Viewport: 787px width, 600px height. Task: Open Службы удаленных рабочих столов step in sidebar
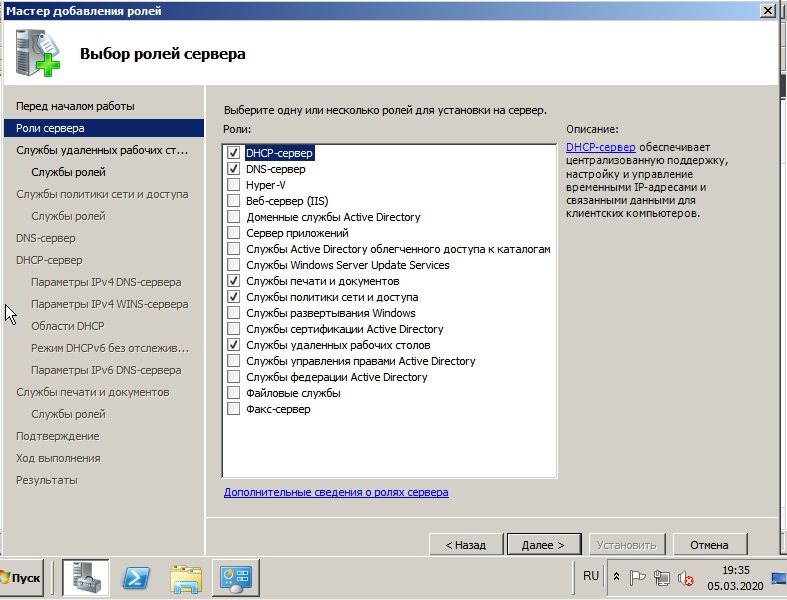click(x=102, y=150)
